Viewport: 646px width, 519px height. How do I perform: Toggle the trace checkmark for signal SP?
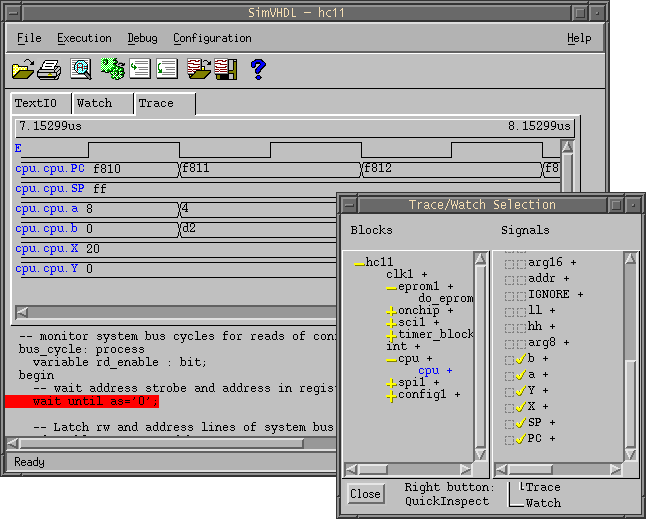click(519, 423)
